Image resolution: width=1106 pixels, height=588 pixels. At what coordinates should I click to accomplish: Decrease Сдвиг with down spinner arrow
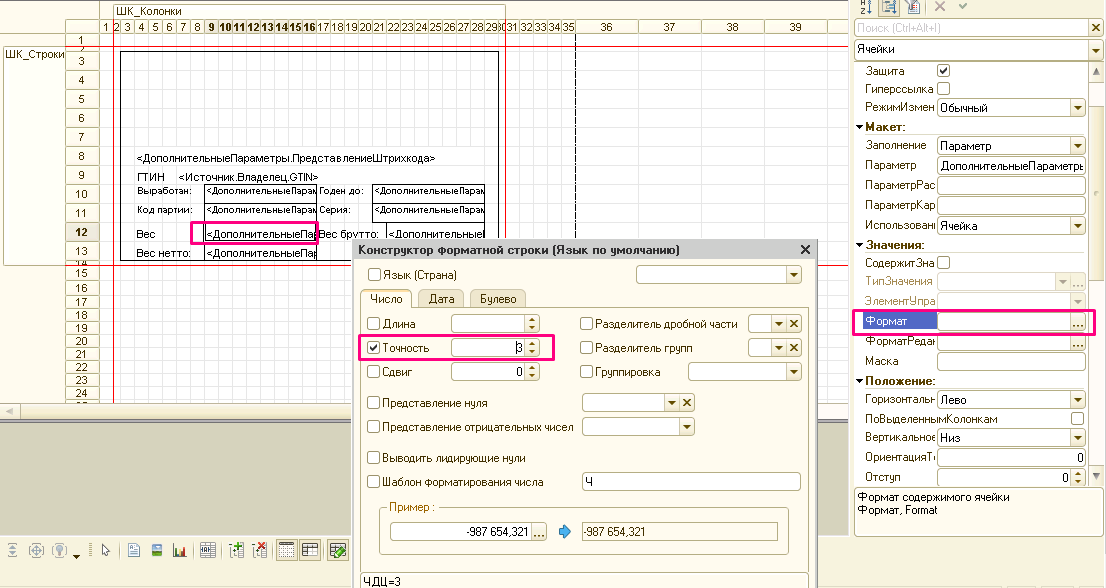pyautogui.click(x=533, y=376)
